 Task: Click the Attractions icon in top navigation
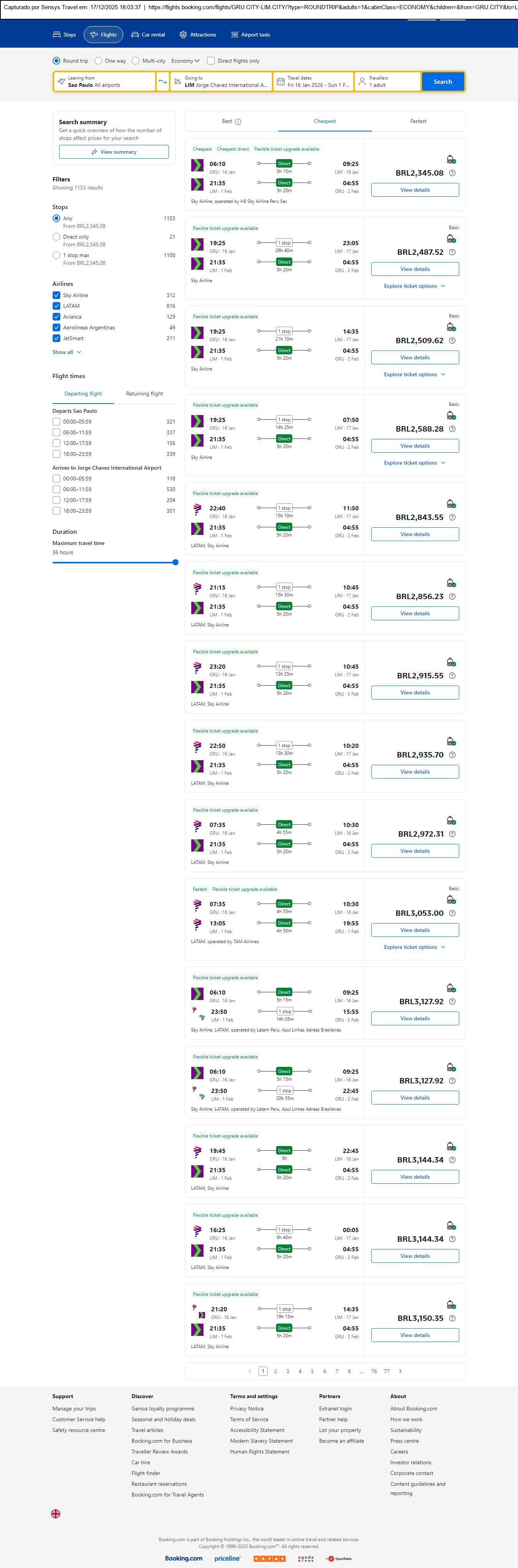[183, 35]
